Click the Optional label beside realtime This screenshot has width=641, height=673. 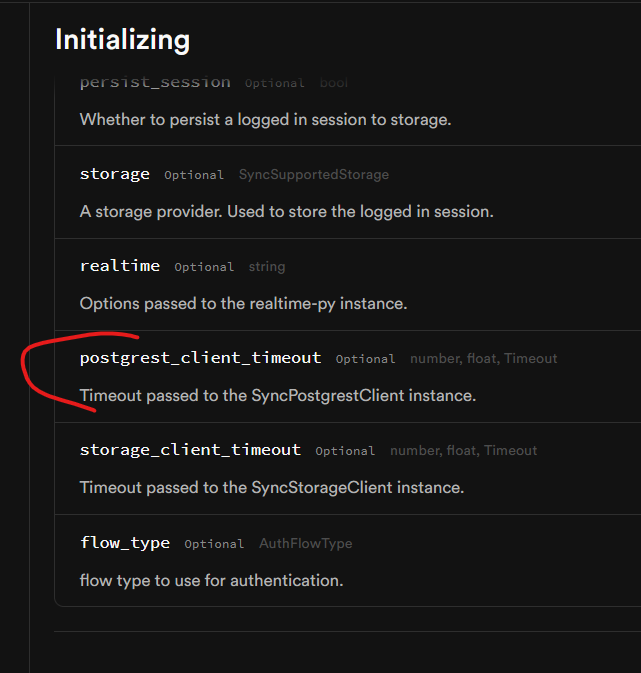click(204, 267)
